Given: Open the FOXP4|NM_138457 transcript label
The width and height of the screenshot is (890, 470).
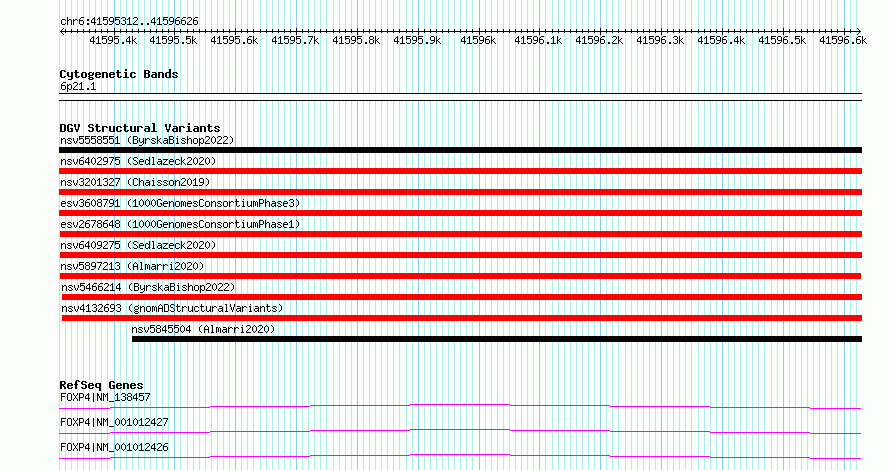Looking at the screenshot, I should (x=105, y=397).
